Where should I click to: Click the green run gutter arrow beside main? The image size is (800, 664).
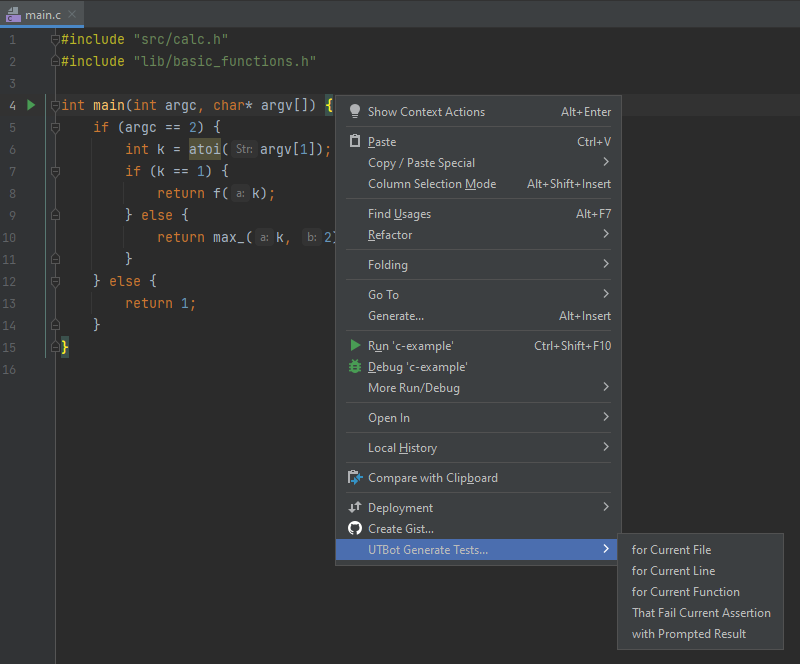tap(31, 105)
